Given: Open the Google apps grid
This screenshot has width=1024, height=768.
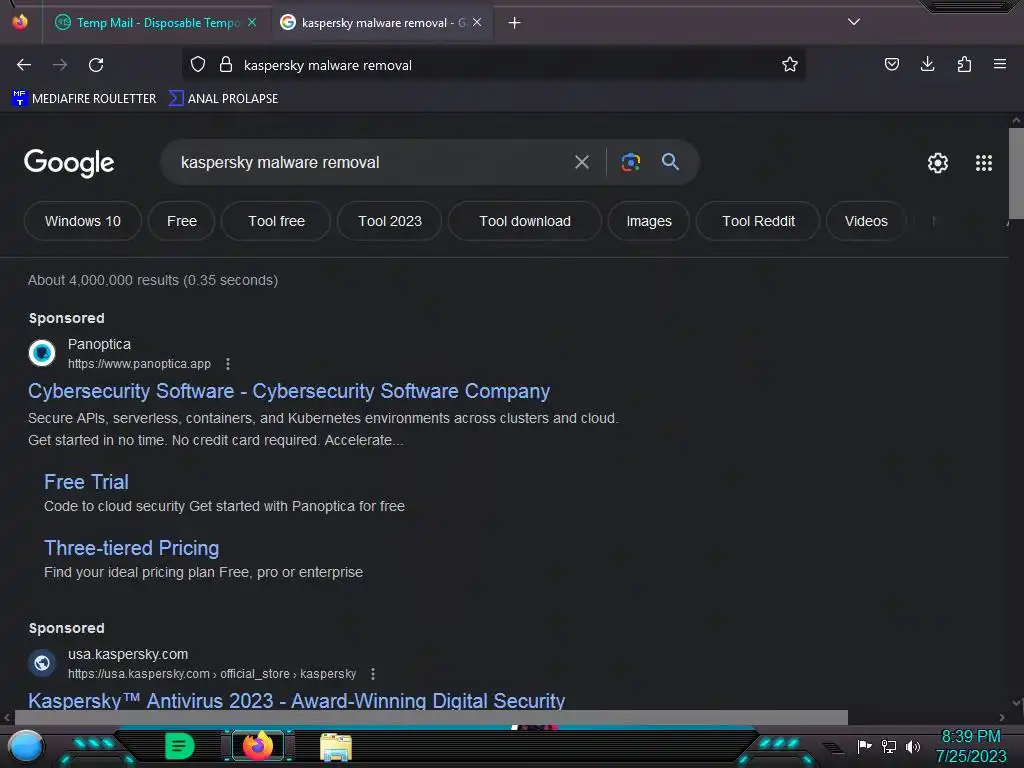Looking at the screenshot, I should 984,163.
